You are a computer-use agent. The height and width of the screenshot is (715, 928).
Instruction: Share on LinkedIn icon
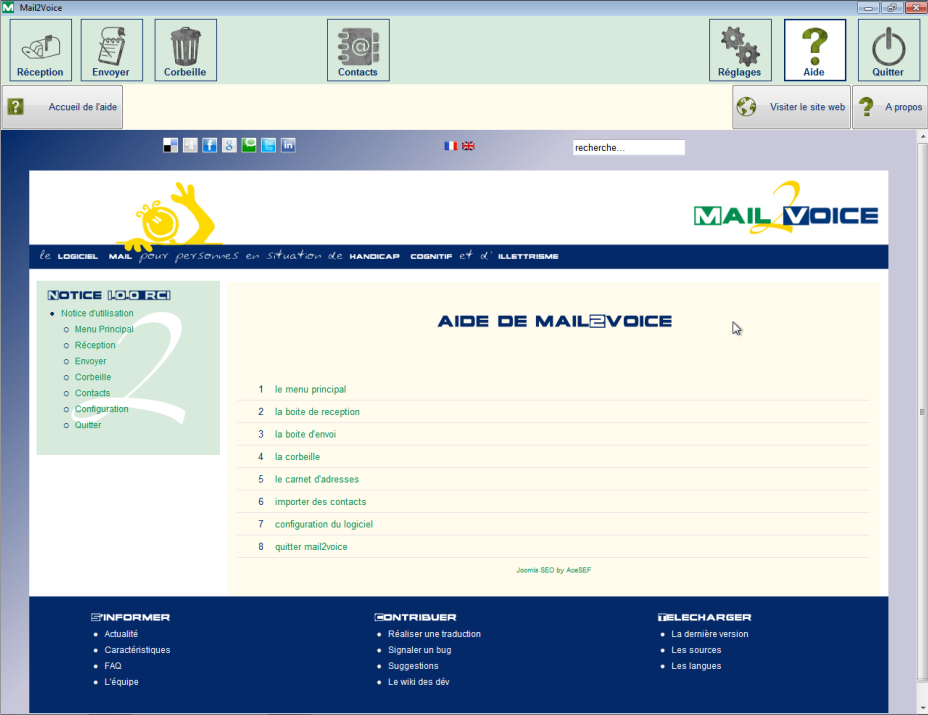click(x=288, y=146)
